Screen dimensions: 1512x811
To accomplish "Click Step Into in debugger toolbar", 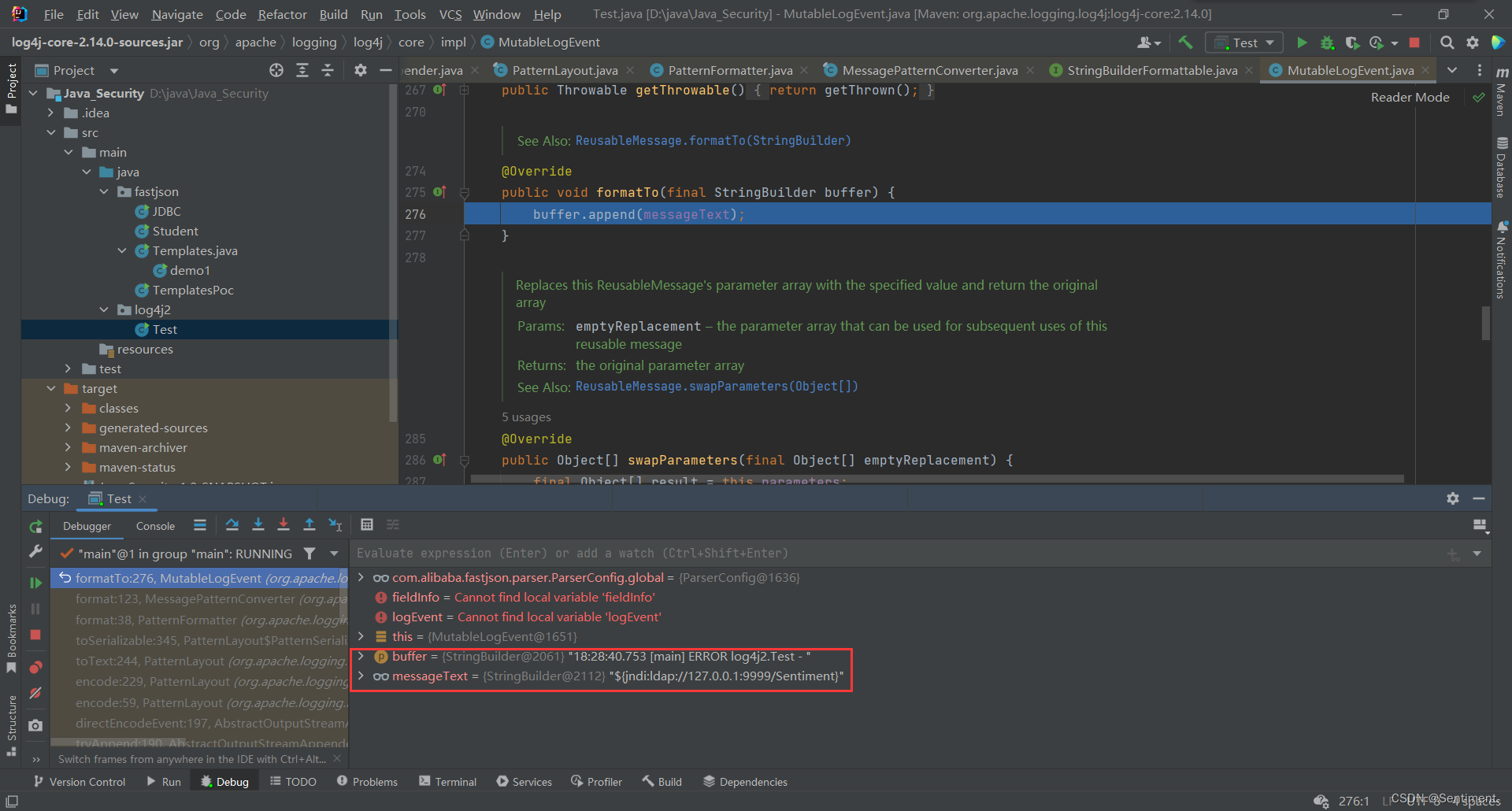I will pos(258,524).
